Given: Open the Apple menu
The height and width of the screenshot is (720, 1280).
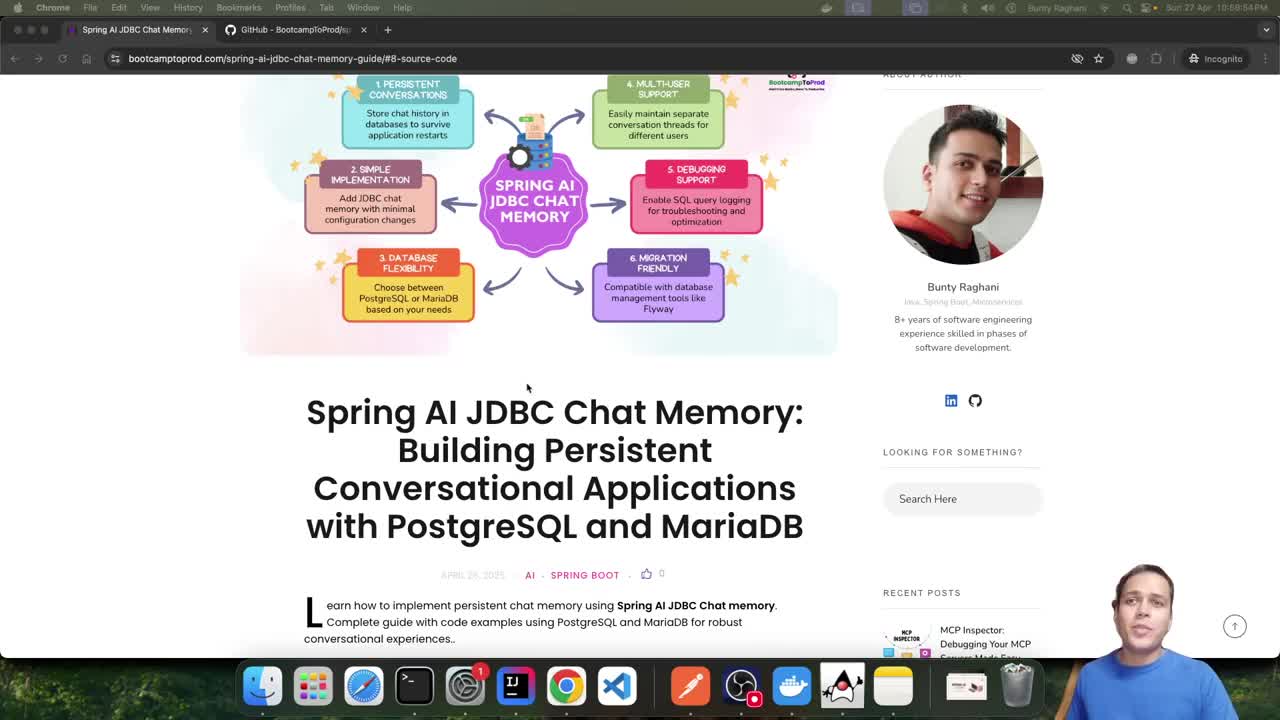Looking at the screenshot, I should [x=18, y=8].
